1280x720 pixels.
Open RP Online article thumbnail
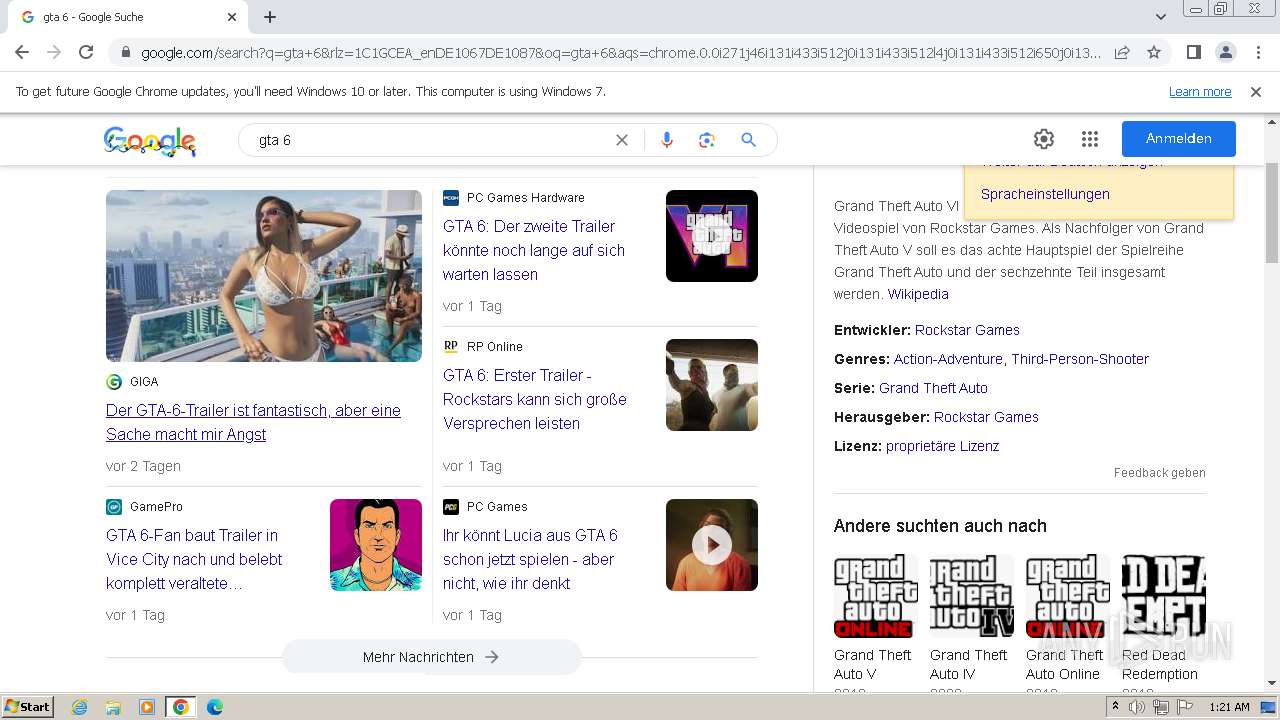(712, 385)
